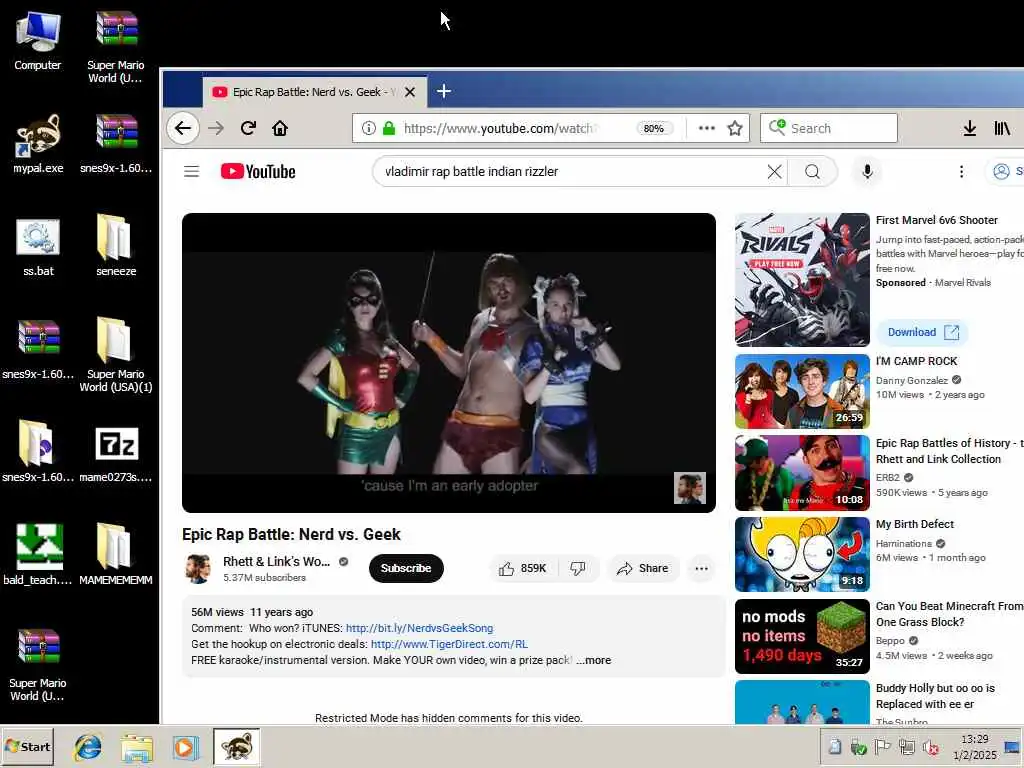Viewport: 1024px width, 768px height.
Task: Open YouTube settings three-dot menu
Action: pyautogui.click(x=961, y=172)
